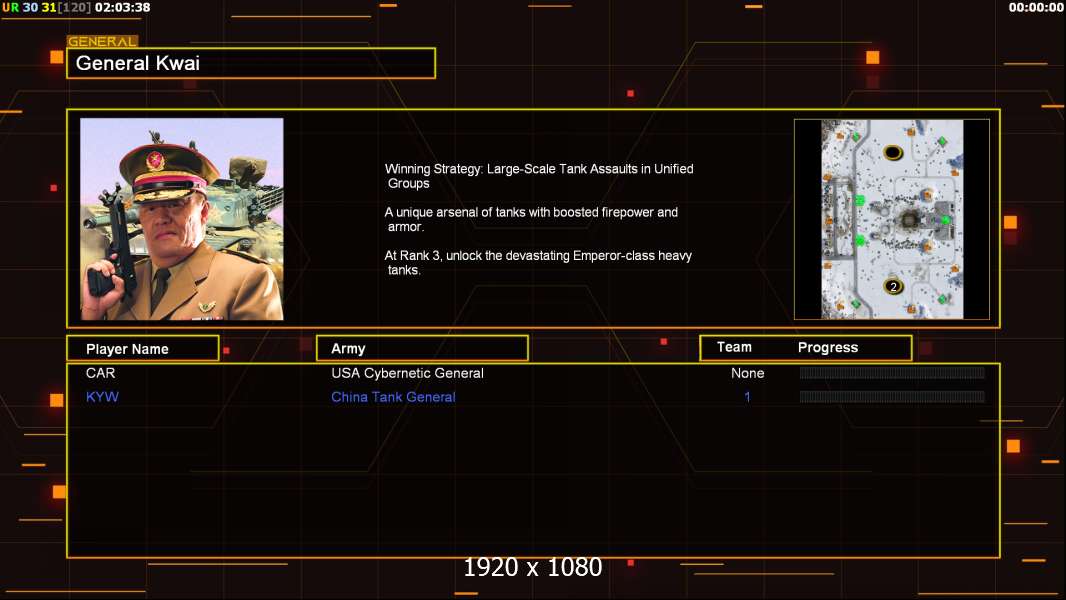Click KYW's loading progress bar

892,396
